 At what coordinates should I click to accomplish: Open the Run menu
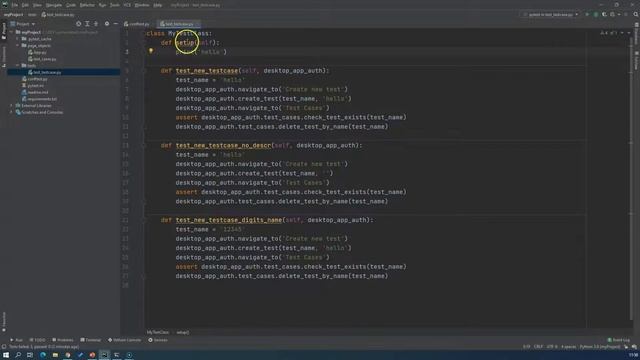(102, 5)
